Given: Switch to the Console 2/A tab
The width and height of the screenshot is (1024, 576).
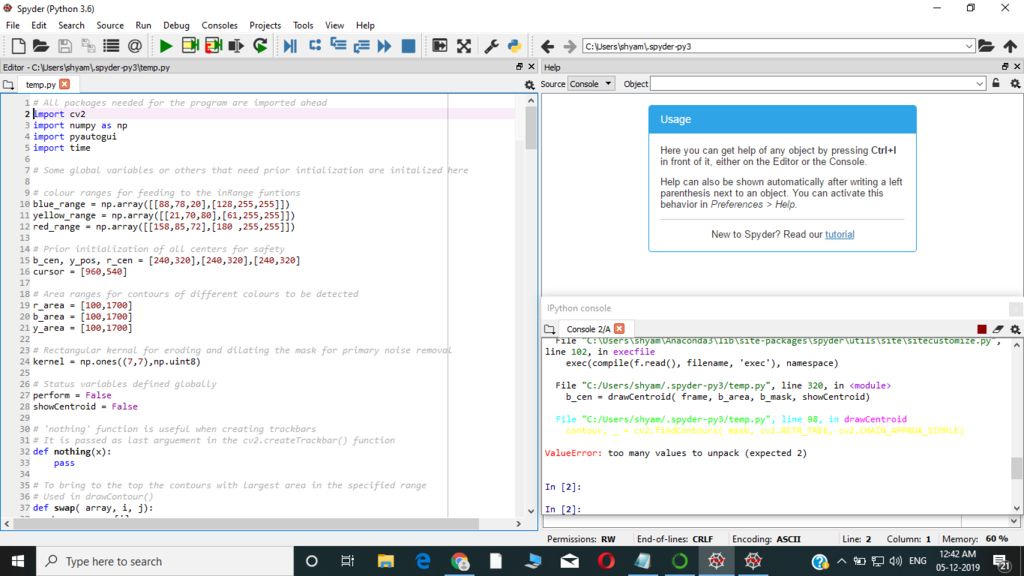Looking at the screenshot, I should coord(587,329).
